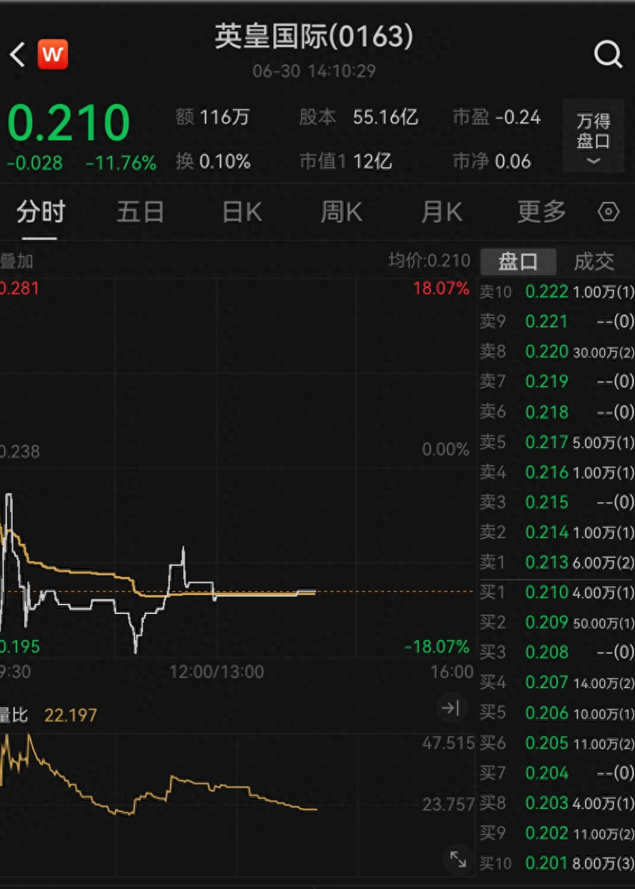Tap the 均价:0.210 label

pyautogui.click(x=429, y=261)
